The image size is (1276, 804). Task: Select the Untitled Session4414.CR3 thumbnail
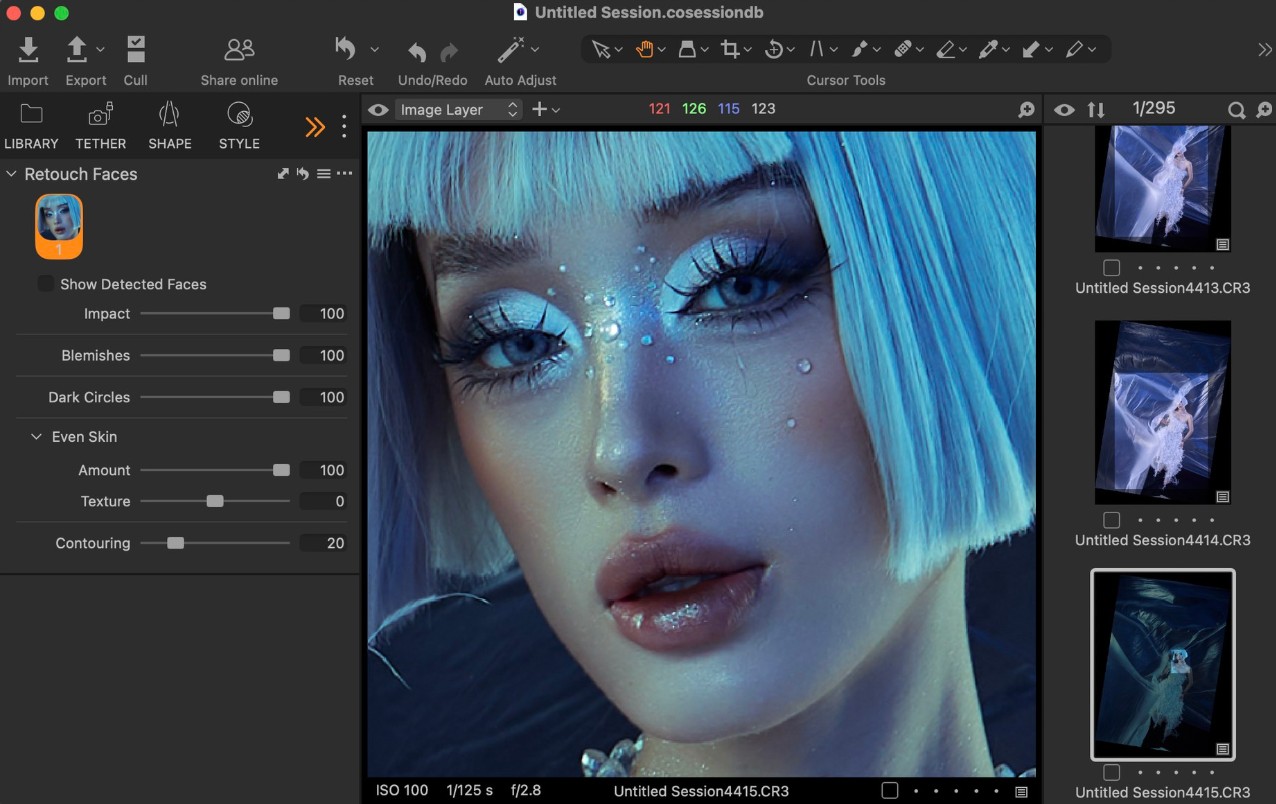[x=1162, y=412]
